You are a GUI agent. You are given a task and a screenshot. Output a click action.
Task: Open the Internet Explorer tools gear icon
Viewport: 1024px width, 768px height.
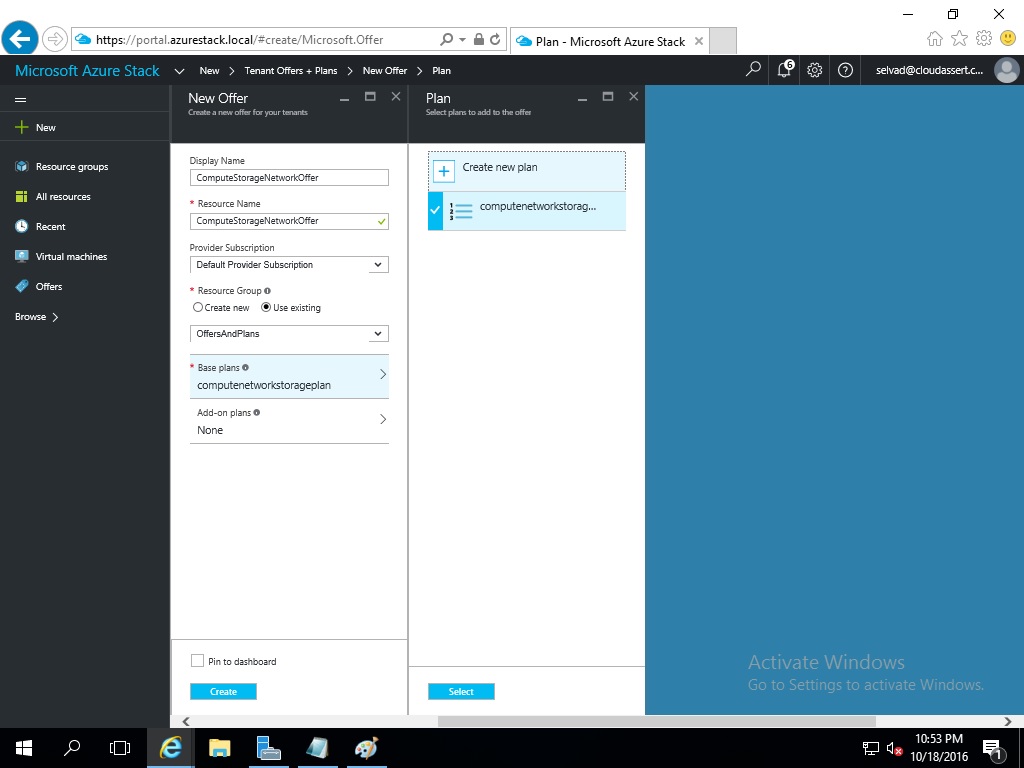tap(984, 38)
